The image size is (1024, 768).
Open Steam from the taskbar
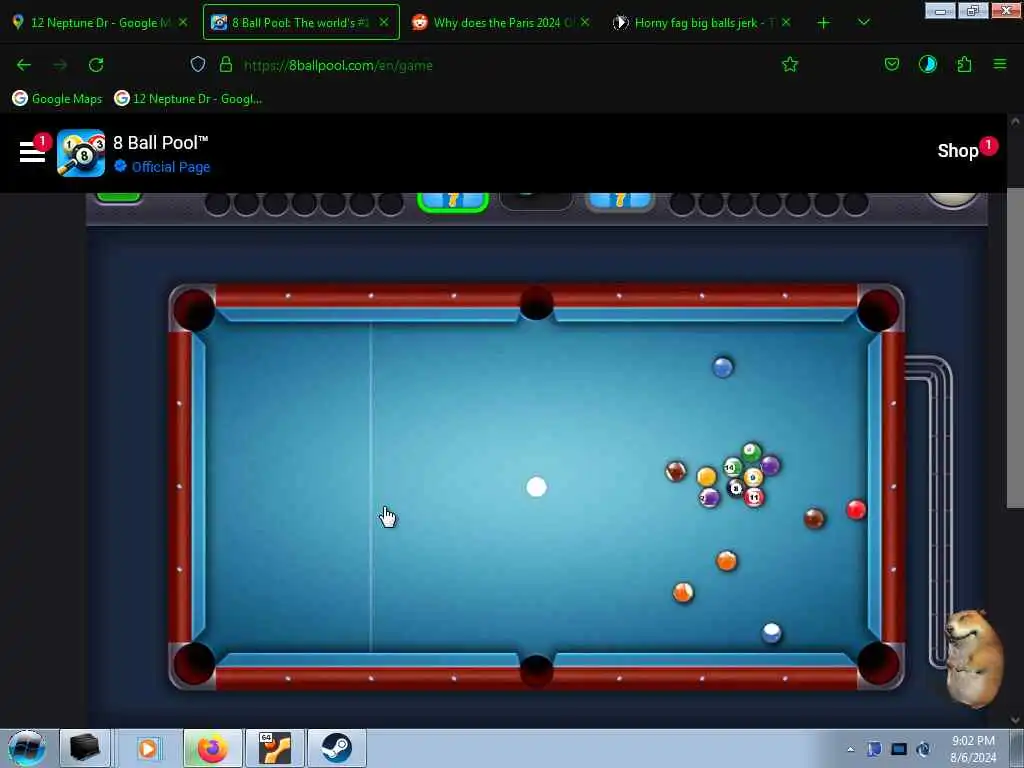coord(336,748)
